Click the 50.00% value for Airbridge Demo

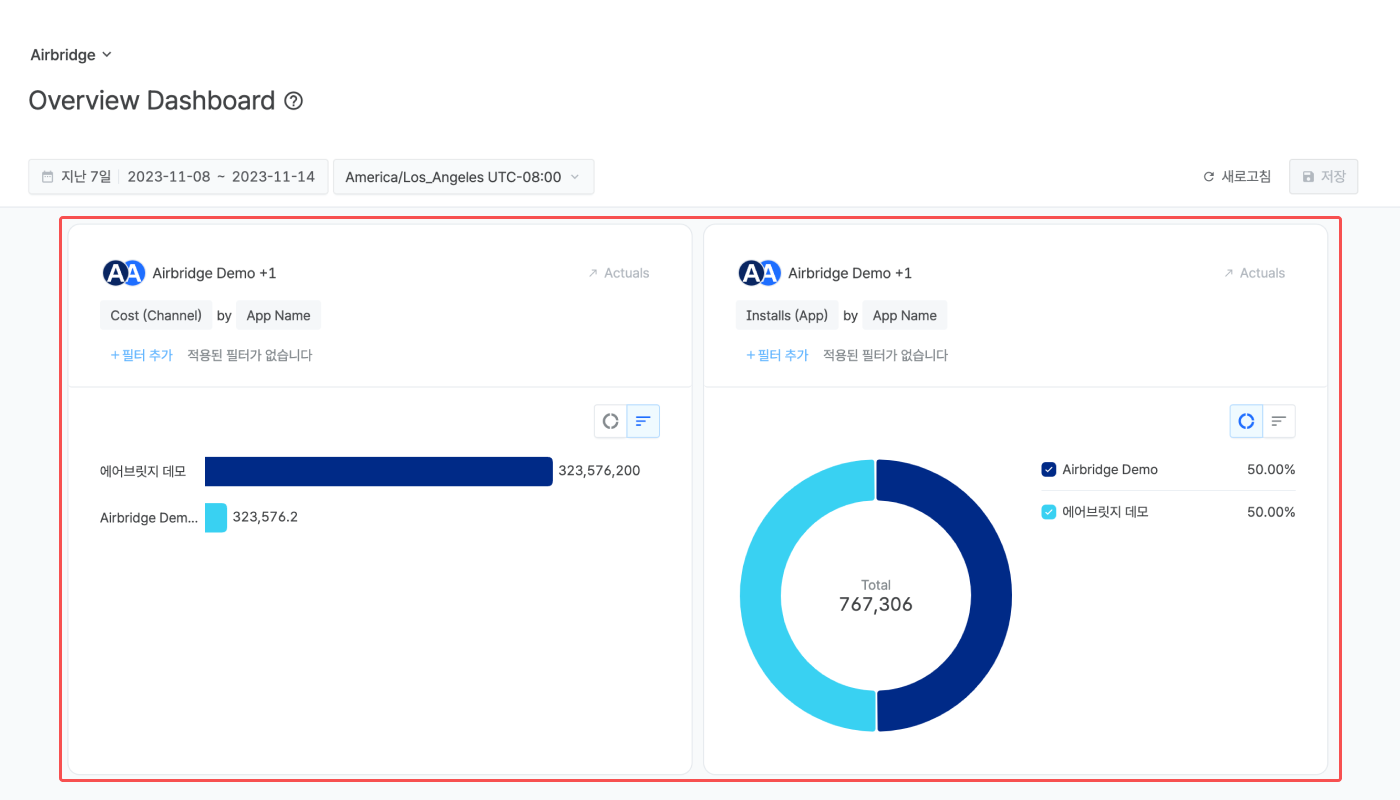1271,470
